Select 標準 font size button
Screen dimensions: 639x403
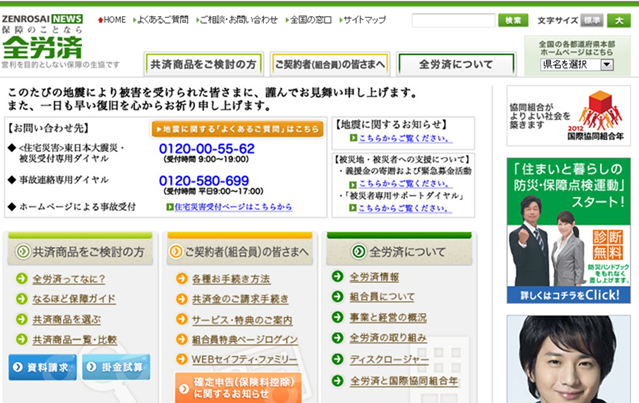593,20
